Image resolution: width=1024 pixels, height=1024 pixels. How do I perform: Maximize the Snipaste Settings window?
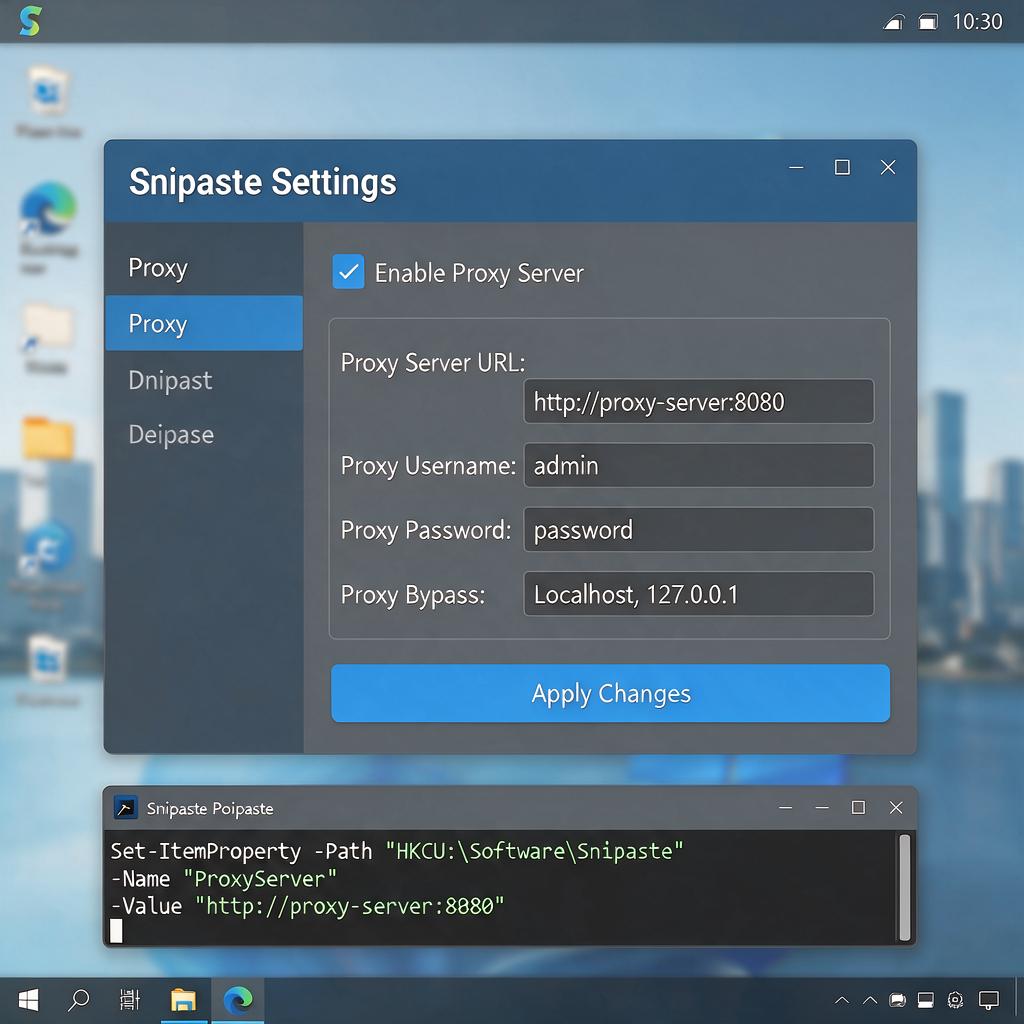click(842, 168)
